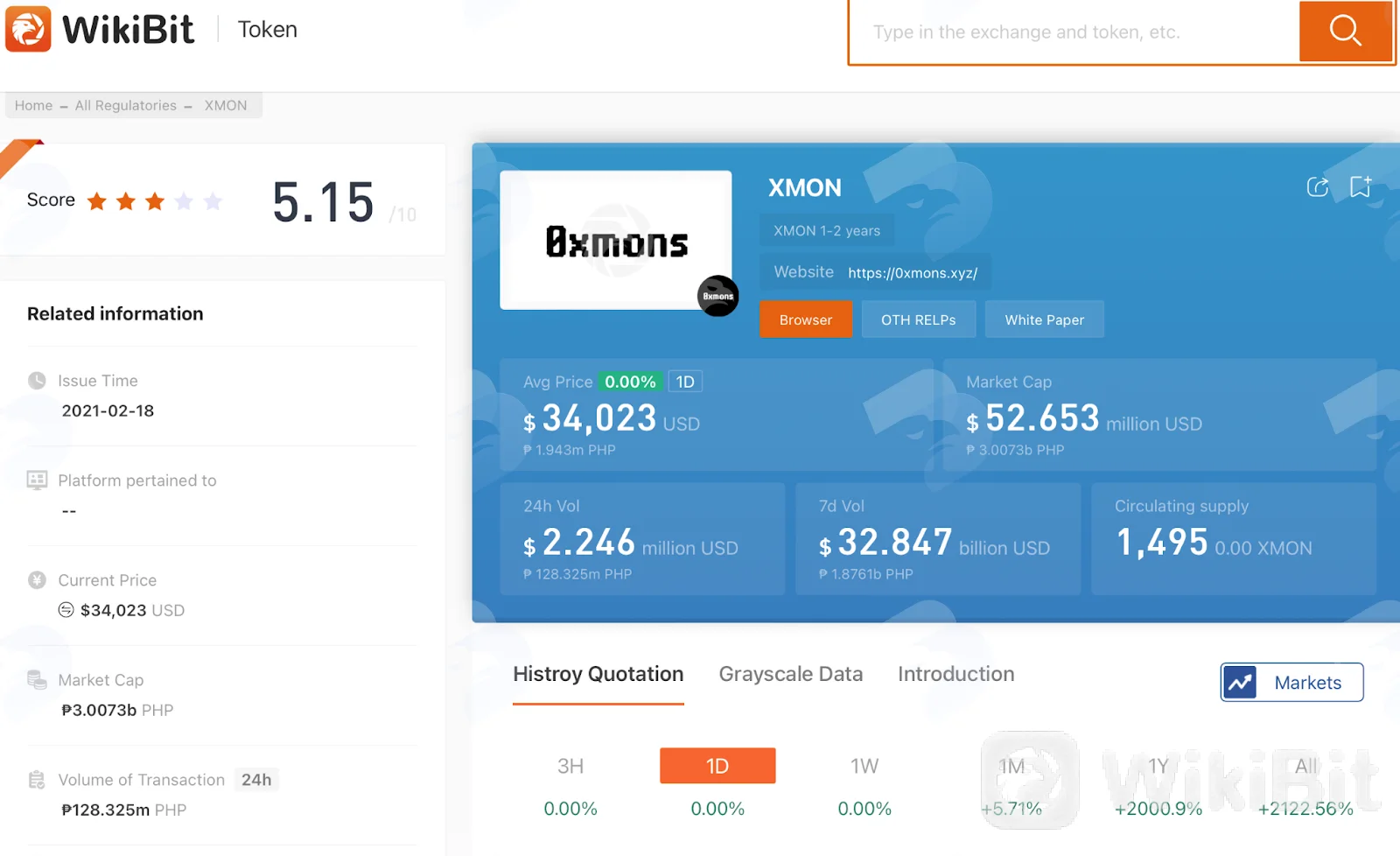Viewport: 1400px width, 856px height.
Task: Click the fifth grey star in Score
Action: [213, 201]
